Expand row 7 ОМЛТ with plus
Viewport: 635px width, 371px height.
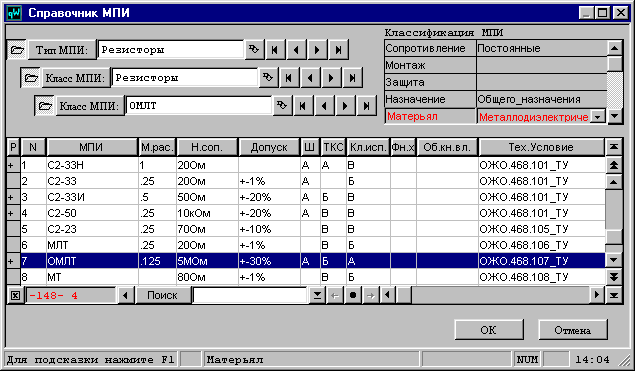tap(12, 261)
